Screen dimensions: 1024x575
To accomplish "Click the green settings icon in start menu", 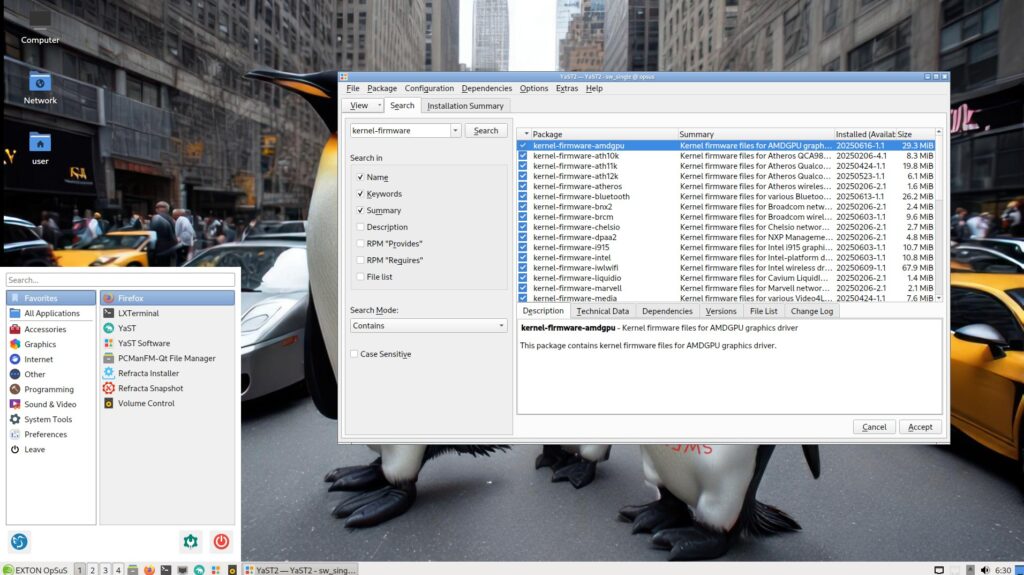I will tap(190, 541).
